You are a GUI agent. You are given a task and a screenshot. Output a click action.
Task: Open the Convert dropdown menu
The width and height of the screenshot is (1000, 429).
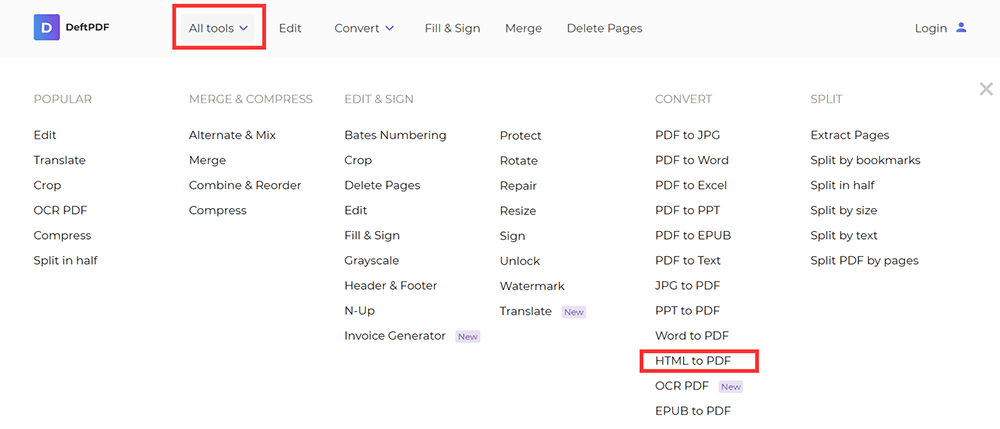364,28
